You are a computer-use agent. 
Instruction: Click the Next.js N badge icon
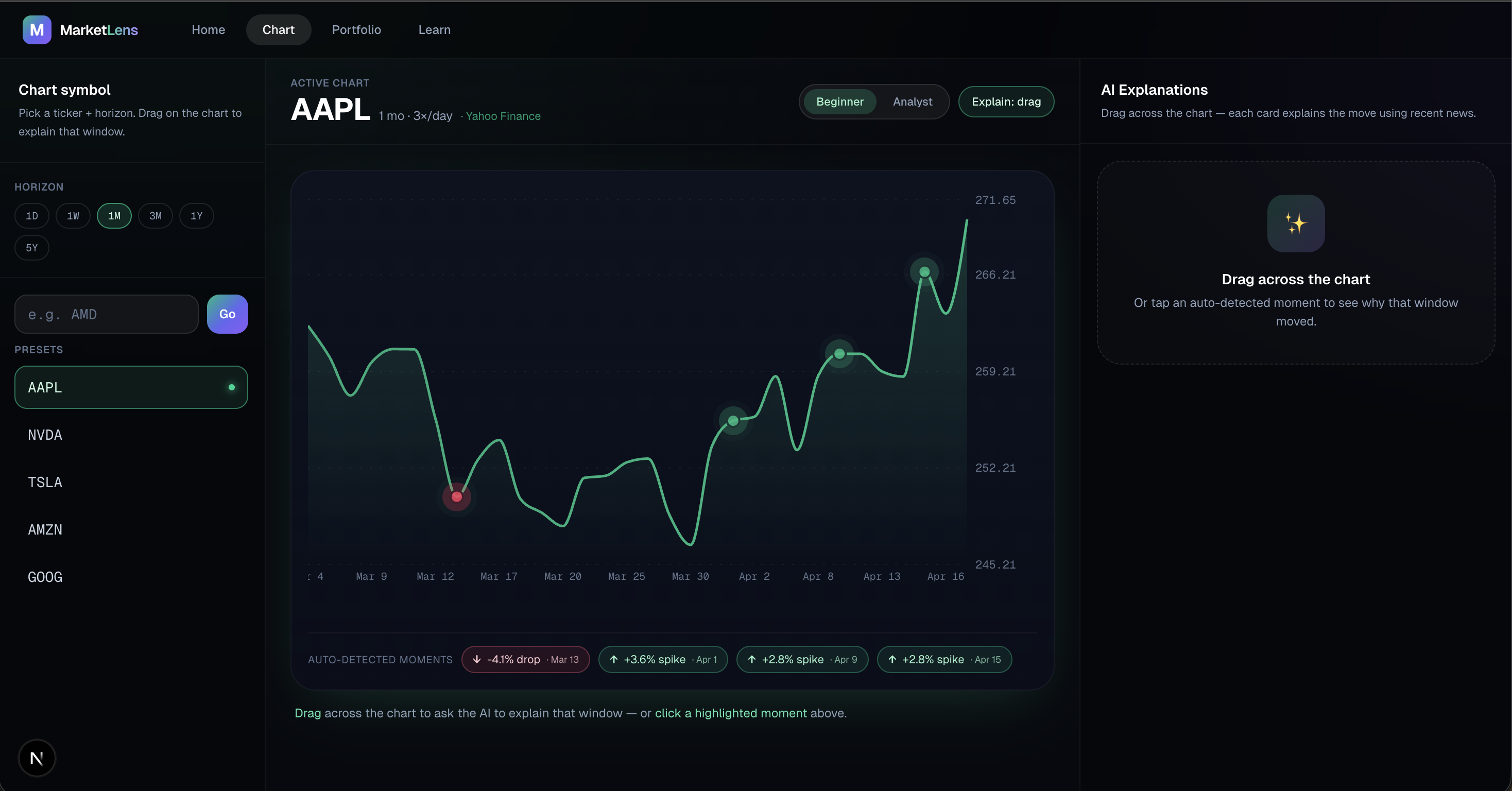(37, 758)
